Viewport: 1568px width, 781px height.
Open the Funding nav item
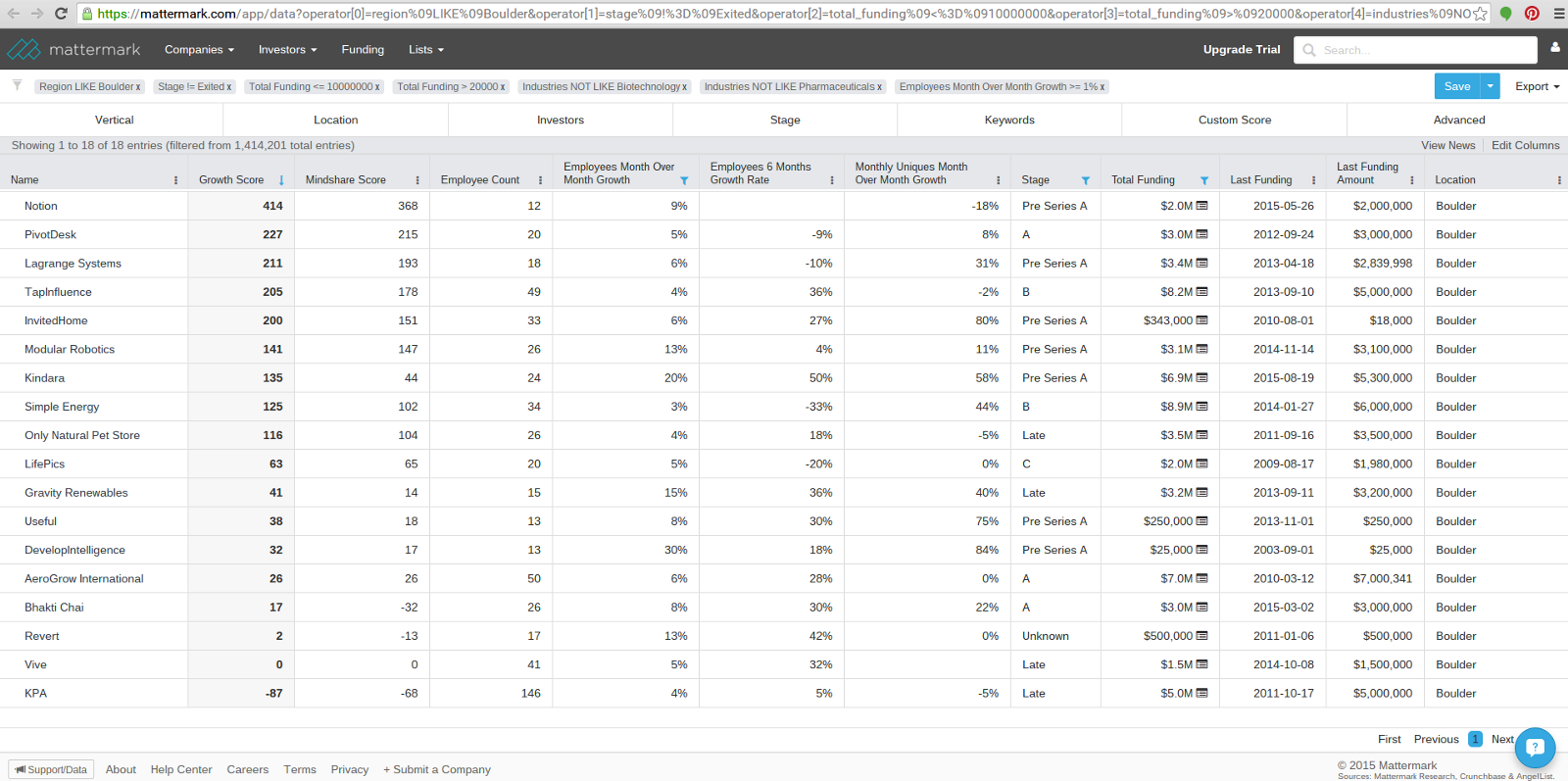pos(363,49)
